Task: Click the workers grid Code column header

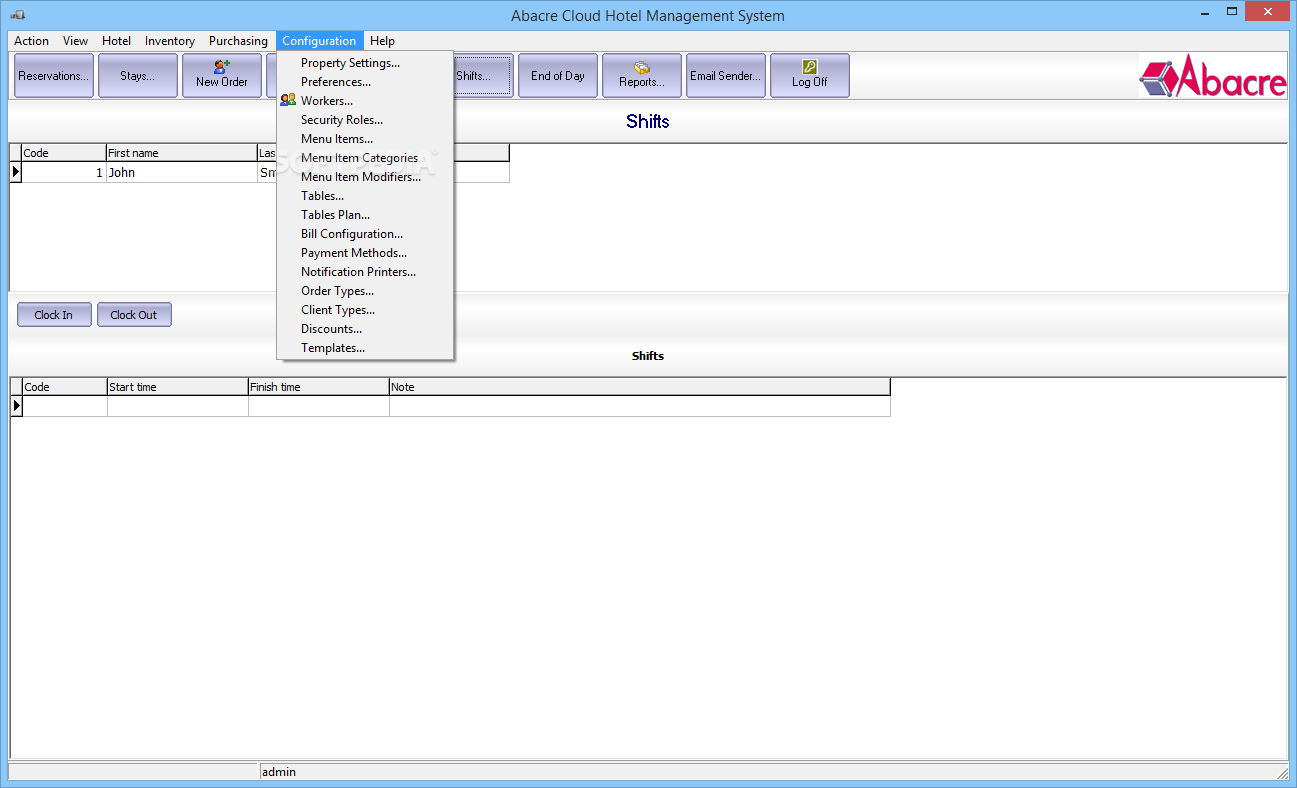Action: click(x=64, y=153)
